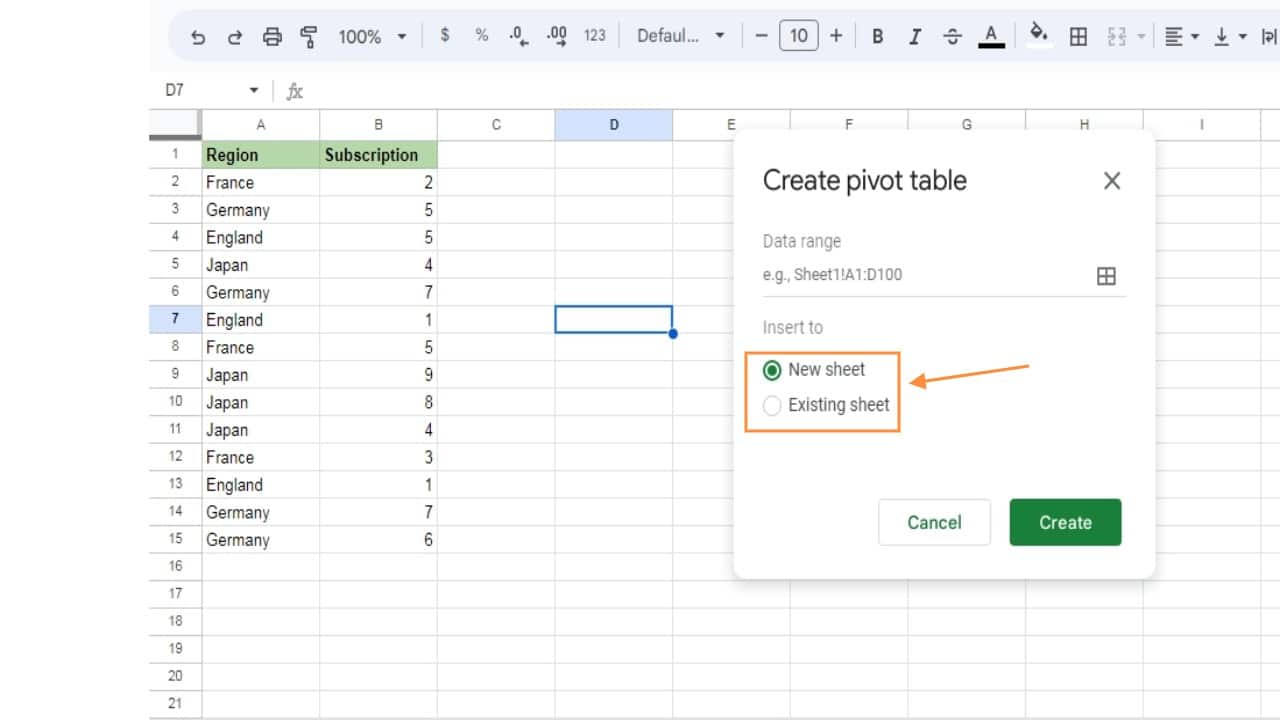This screenshot has width=1280, height=720.
Task: Click the merge cells icon
Action: click(1116, 37)
